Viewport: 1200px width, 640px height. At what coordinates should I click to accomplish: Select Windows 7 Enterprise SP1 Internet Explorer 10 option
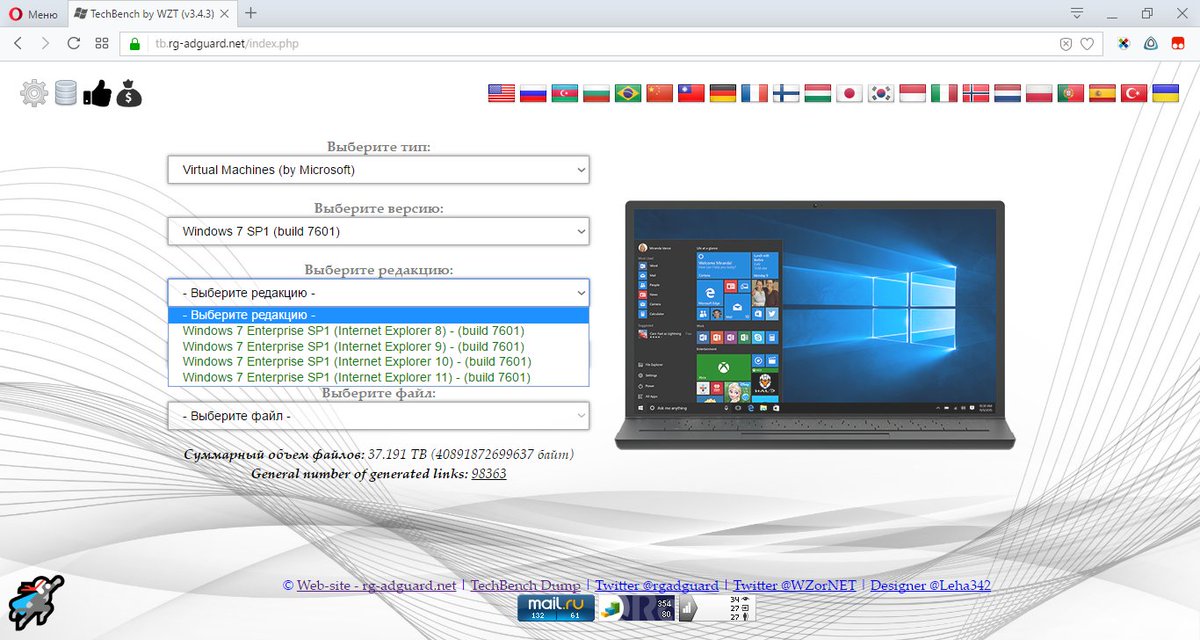[379, 361]
